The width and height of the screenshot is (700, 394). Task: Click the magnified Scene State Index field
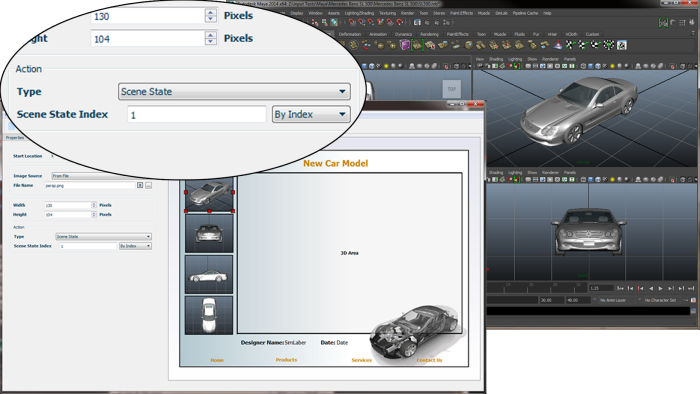196,115
